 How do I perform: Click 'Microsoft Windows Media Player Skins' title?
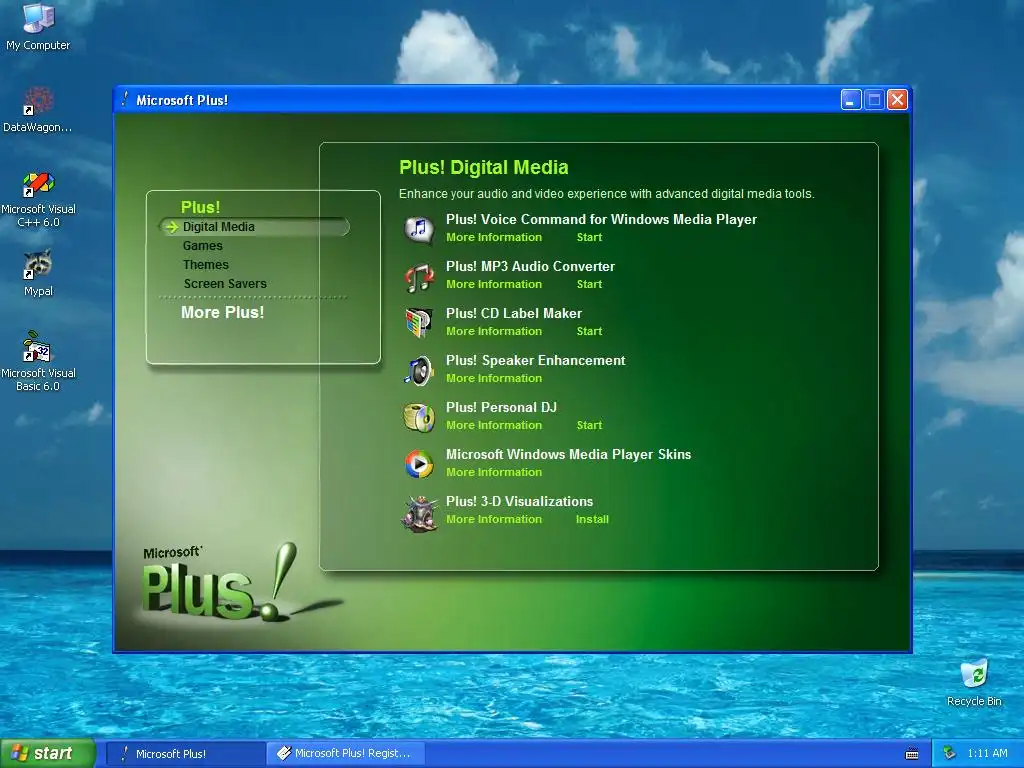(x=568, y=455)
